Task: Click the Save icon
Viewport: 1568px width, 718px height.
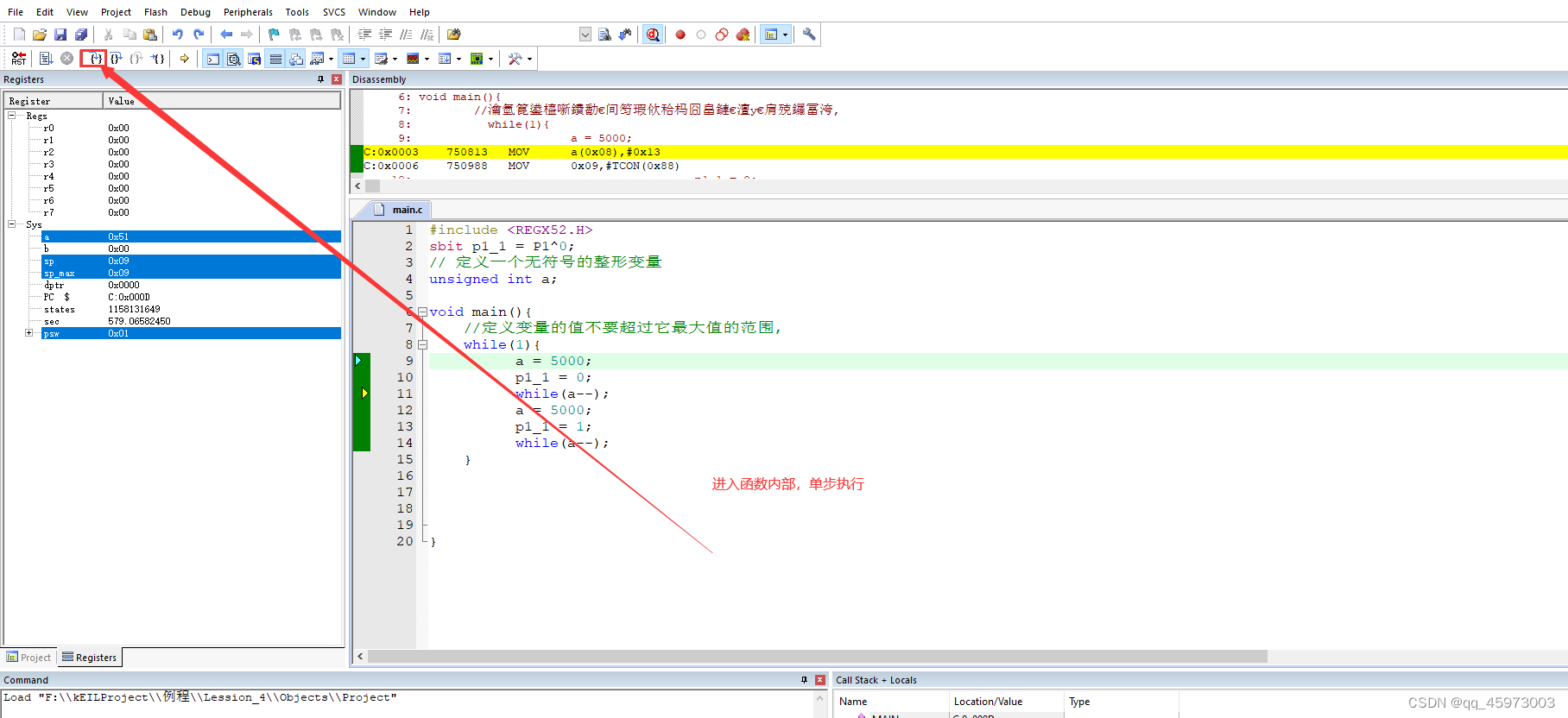Action: tap(60, 35)
